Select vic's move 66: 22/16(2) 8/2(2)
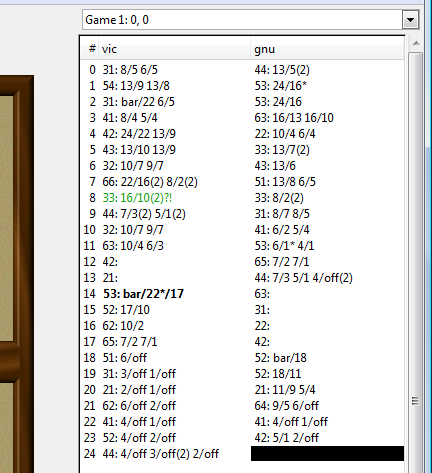This screenshot has height=473, width=432. 150,182
